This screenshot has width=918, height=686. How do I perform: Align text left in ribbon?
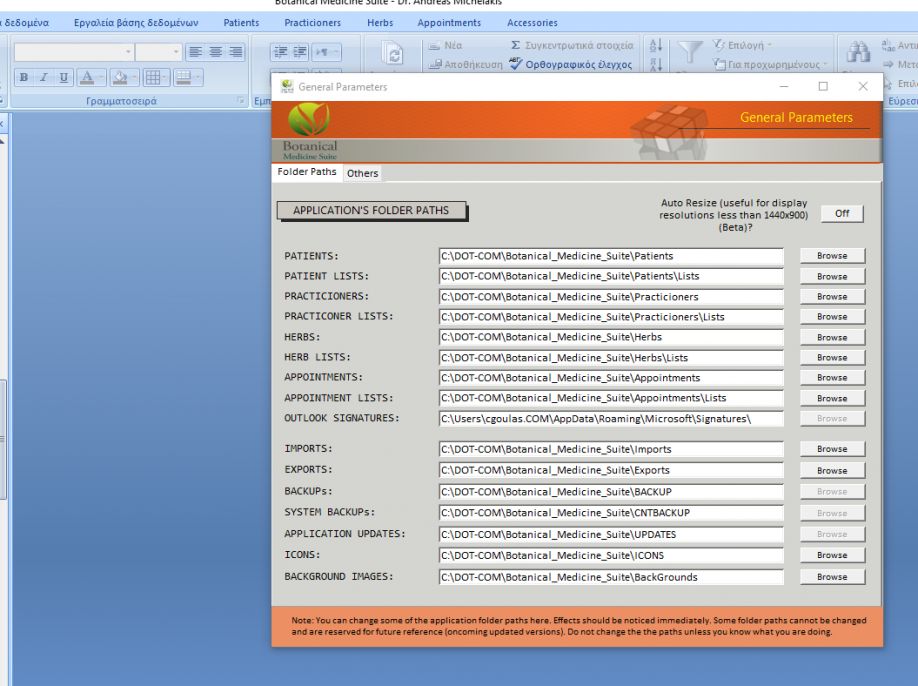[196, 52]
